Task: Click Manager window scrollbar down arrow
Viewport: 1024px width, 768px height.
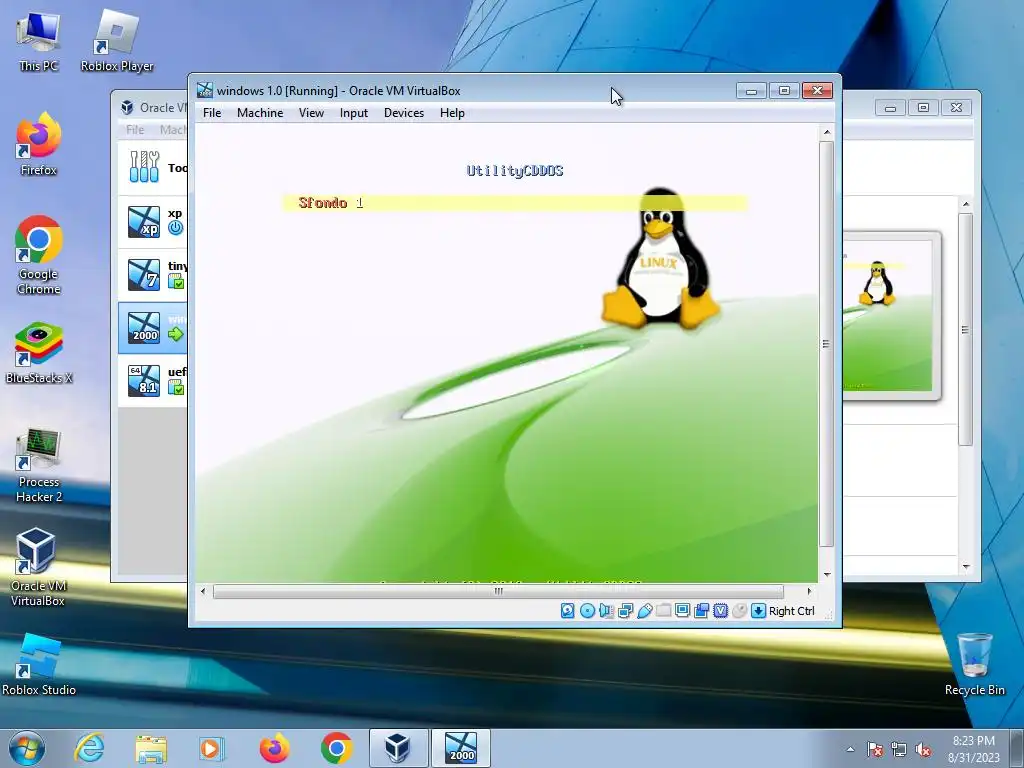Action: coord(966,566)
